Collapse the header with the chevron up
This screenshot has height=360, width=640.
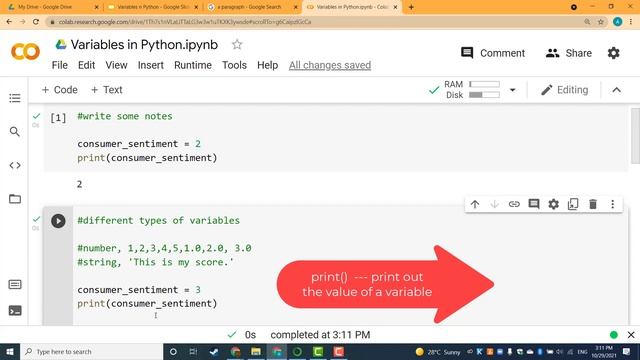tap(616, 90)
